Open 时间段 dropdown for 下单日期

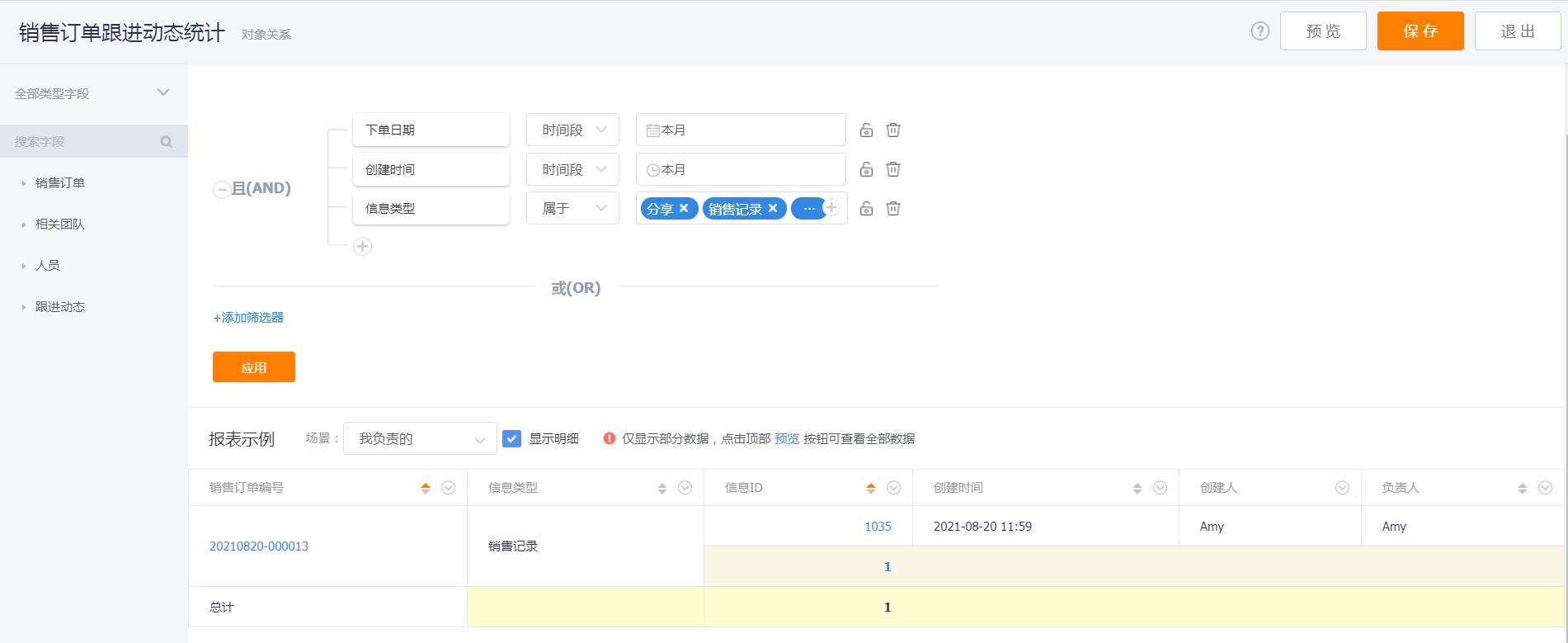(x=572, y=130)
